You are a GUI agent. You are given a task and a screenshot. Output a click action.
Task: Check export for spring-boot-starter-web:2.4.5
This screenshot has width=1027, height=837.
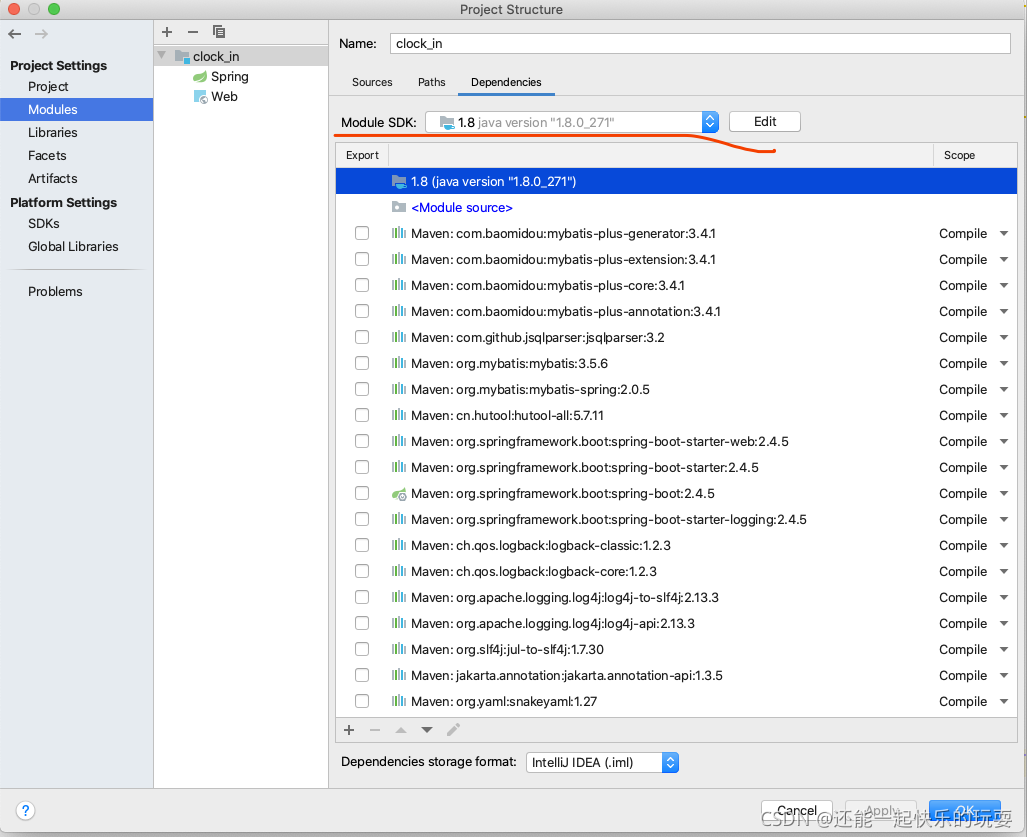click(362, 441)
